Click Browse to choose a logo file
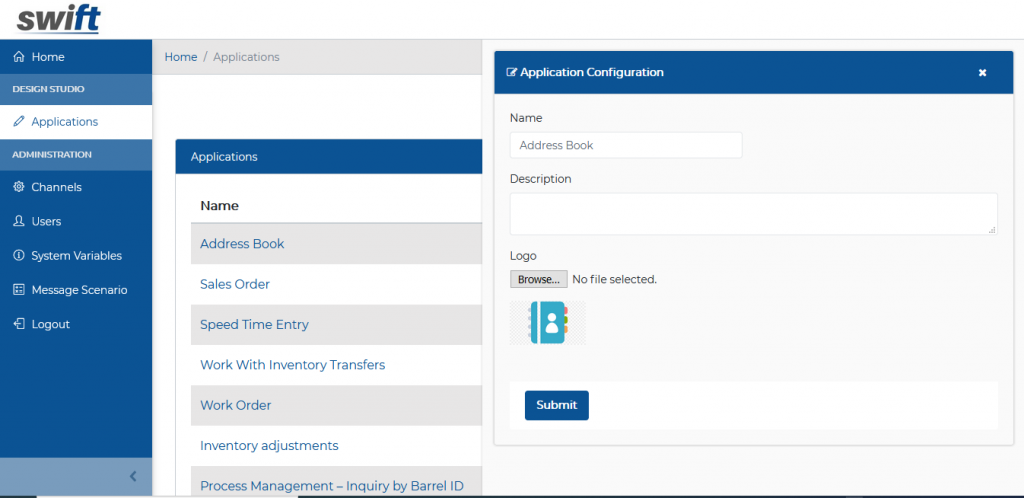This screenshot has width=1024, height=498. (x=538, y=279)
